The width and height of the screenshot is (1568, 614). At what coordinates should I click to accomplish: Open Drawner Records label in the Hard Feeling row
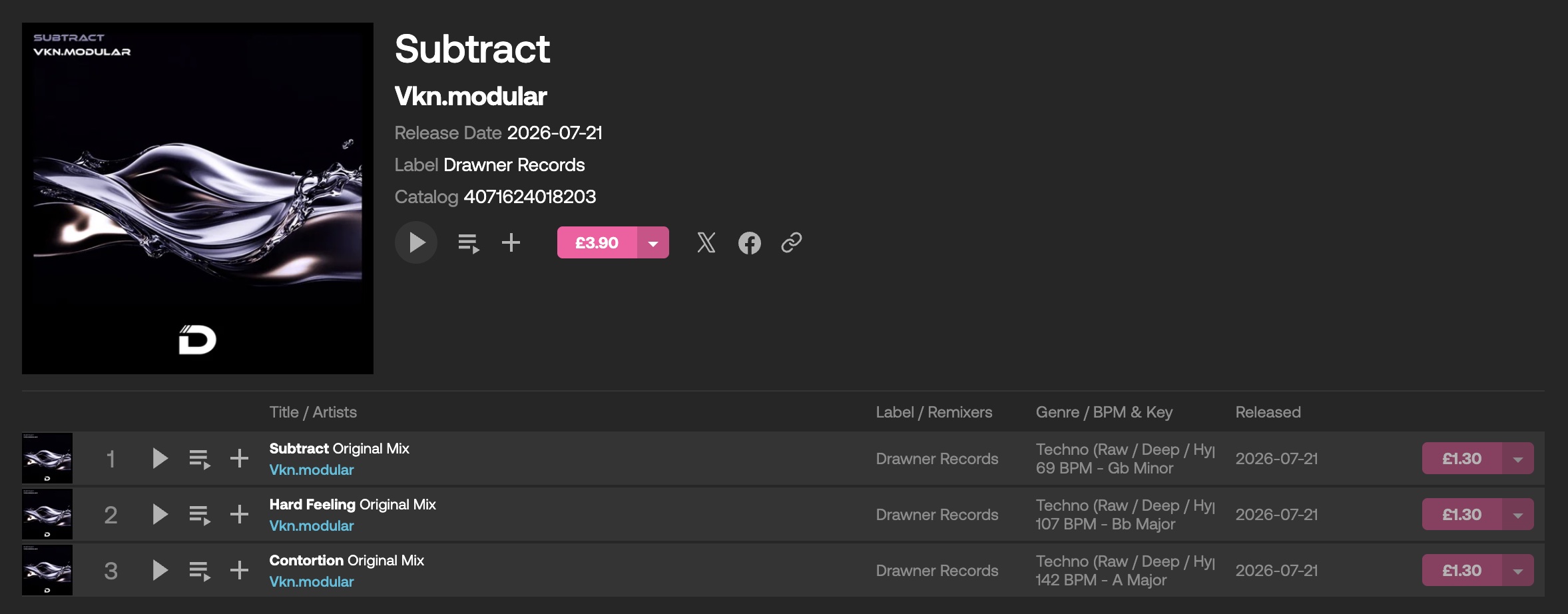pyautogui.click(x=937, y=515)
